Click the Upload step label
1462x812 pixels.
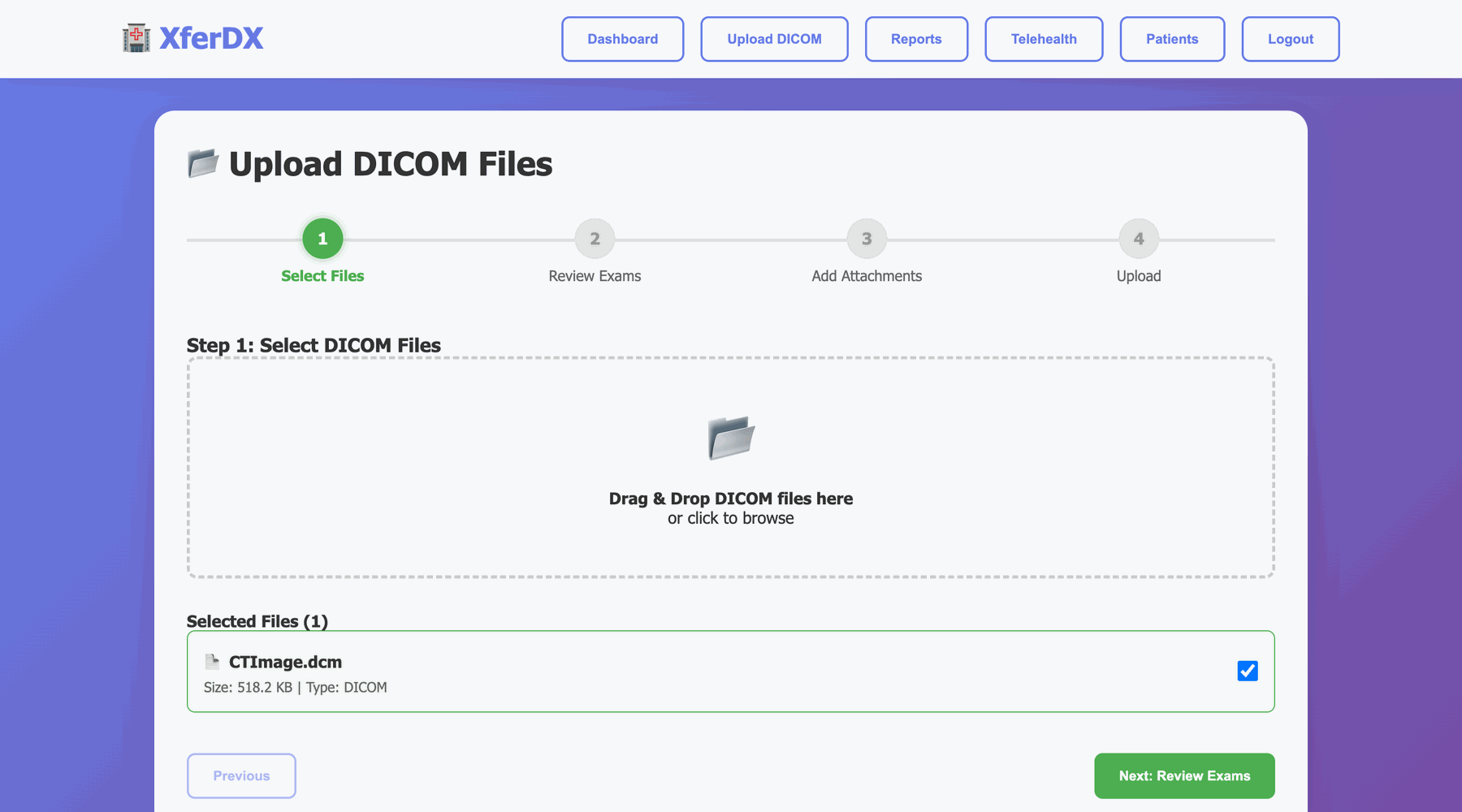pyautogui.click(x=1139, y=276)
